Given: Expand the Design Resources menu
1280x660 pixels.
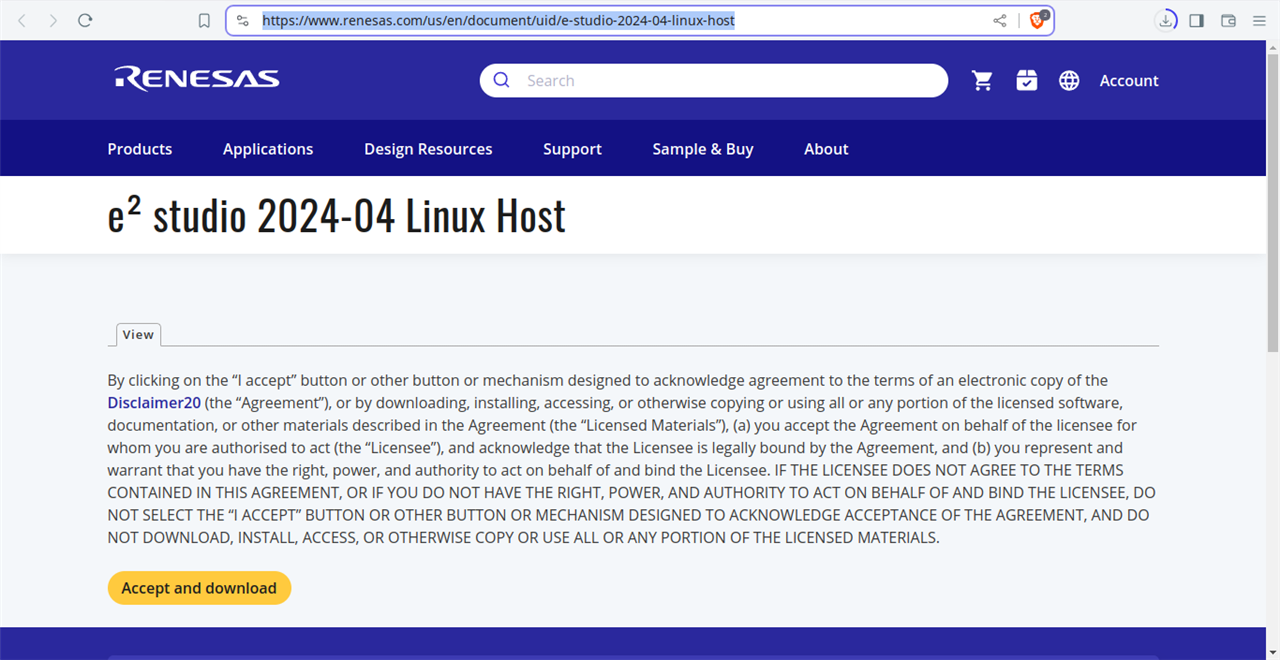Looking at the screenshot, I should [428, 149].
